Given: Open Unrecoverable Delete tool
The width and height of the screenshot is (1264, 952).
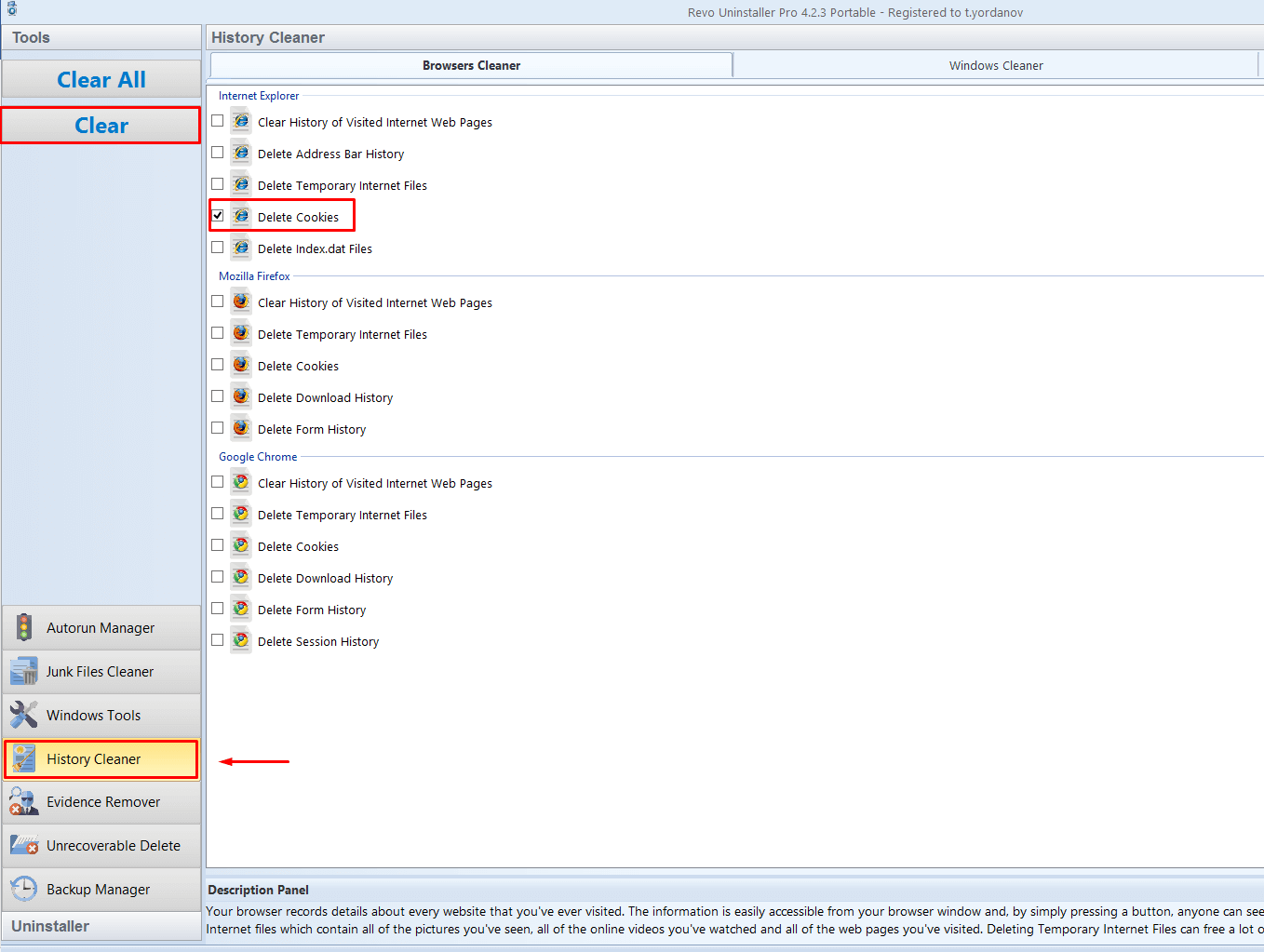Looking at the screenshot, I should 101,845.
